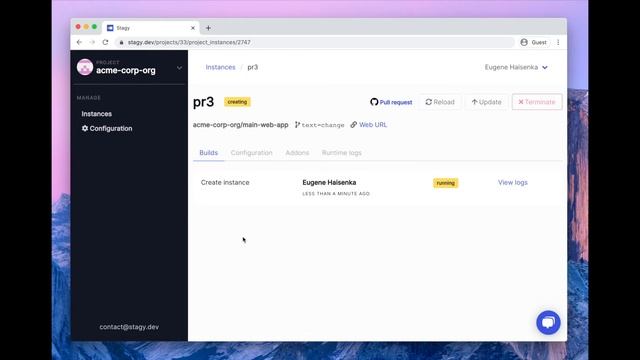The height and width of the screenshot is (360, 640).
Task: Switch to the Addons tab
Action: [297, 153]
